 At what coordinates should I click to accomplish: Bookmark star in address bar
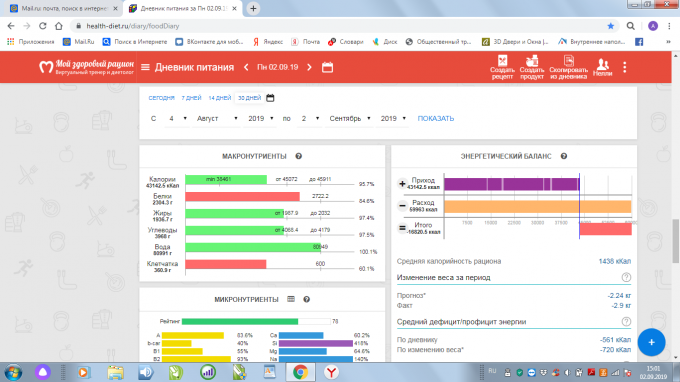coord(611,26)
